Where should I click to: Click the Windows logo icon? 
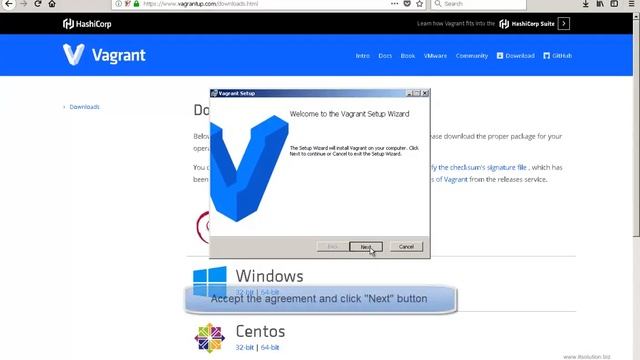coord(209,281)
